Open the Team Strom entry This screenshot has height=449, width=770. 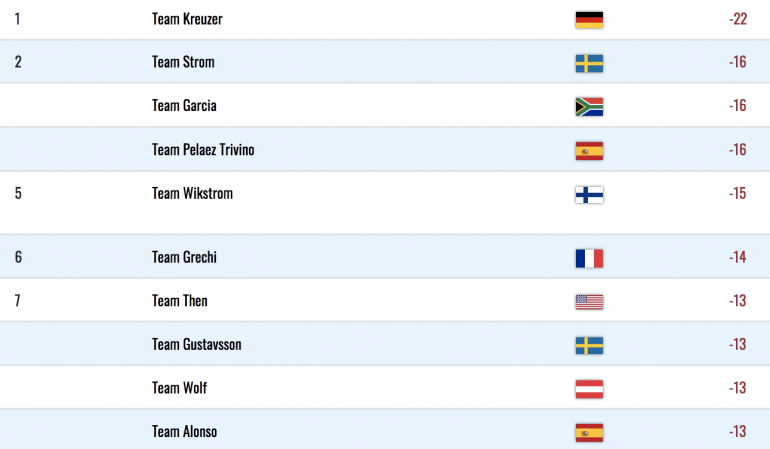[183, 62]
